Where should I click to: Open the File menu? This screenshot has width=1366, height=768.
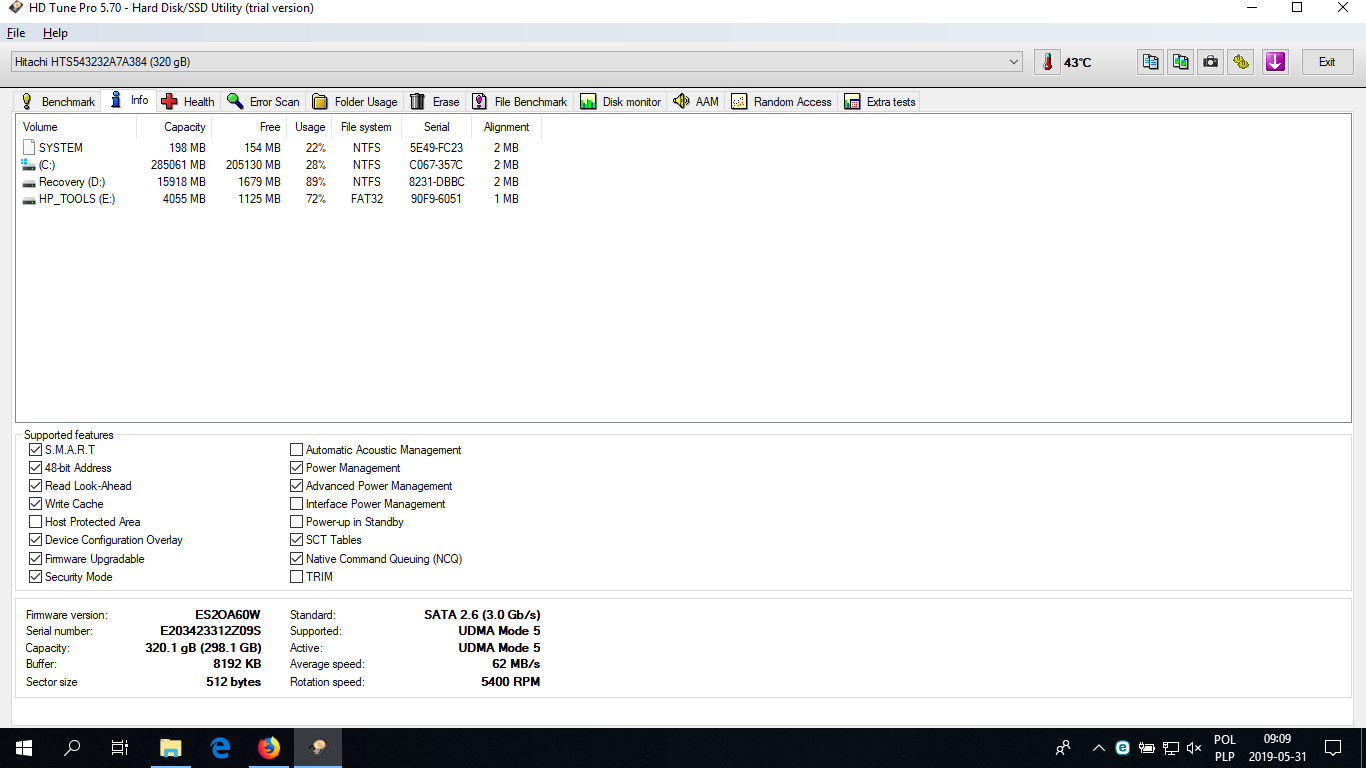pos(16,33)
